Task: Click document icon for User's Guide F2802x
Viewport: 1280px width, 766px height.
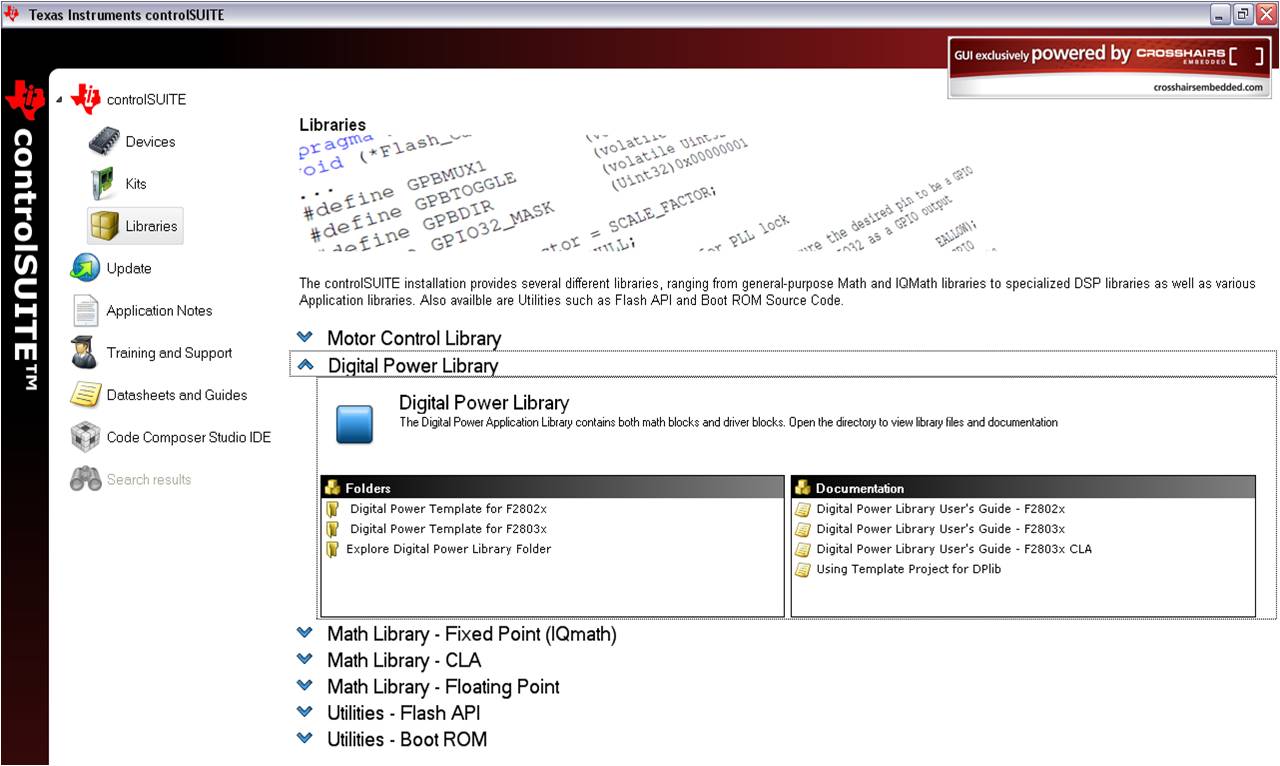Action: point(803,509)
